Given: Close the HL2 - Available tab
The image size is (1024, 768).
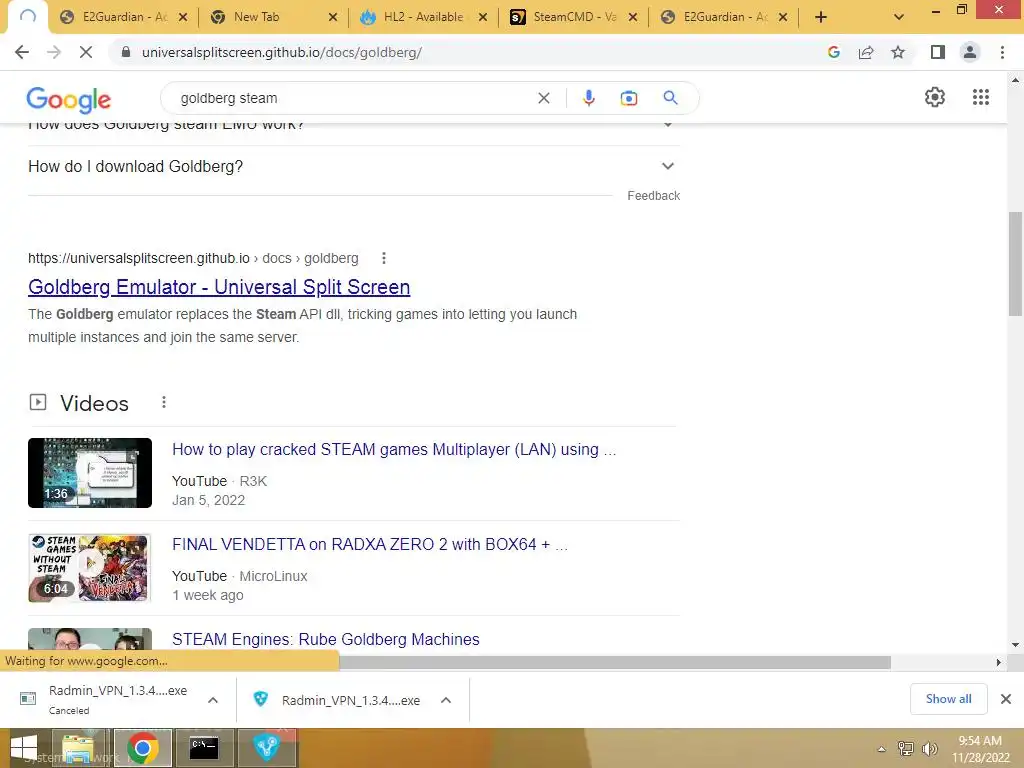Looking at the screenshot, I should [x=483, y=18].
